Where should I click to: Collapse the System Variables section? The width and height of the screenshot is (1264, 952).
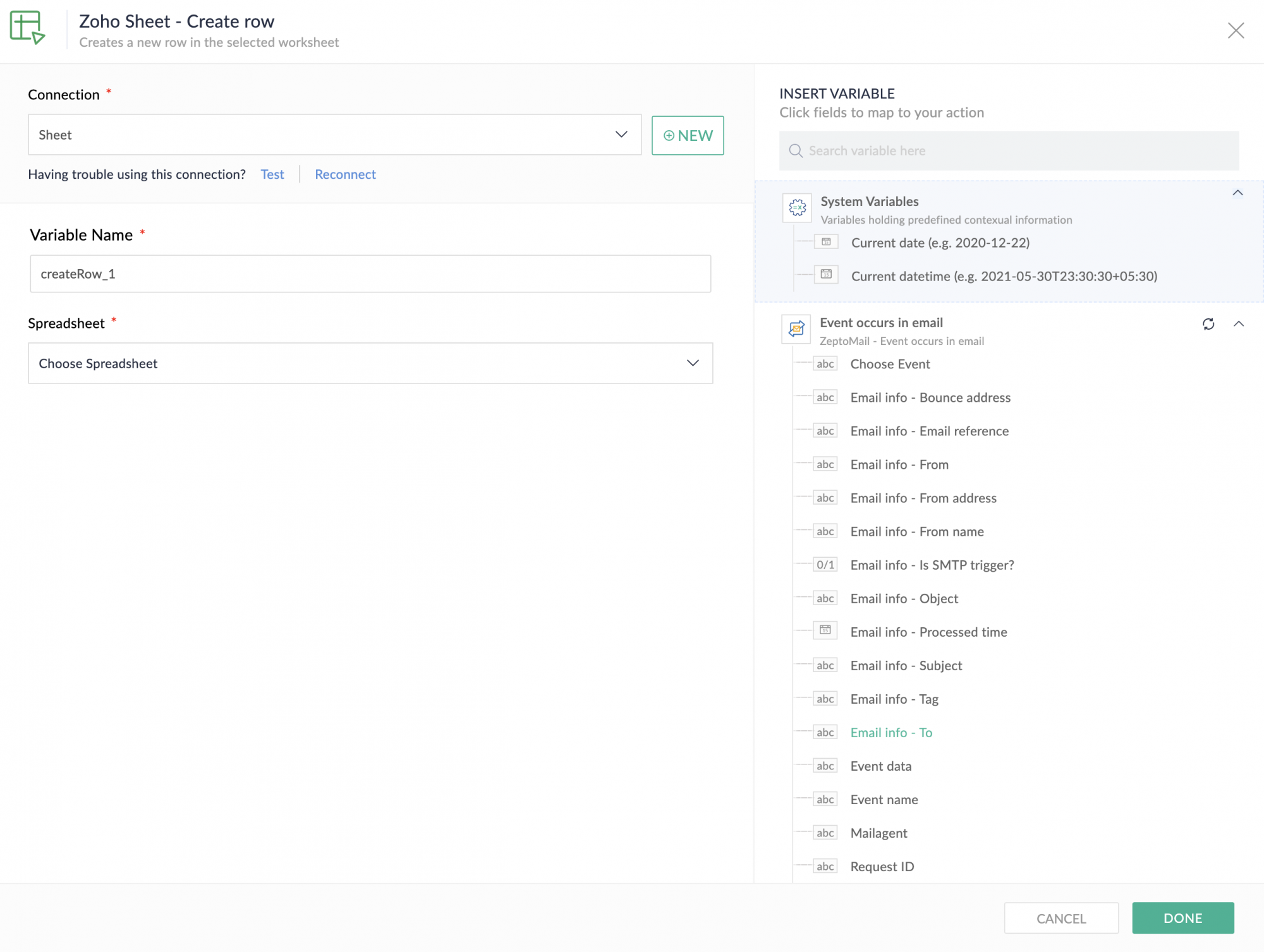click(1237, 193)
